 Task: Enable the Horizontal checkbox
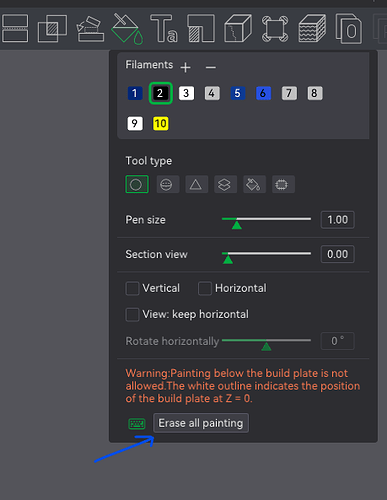205,288
